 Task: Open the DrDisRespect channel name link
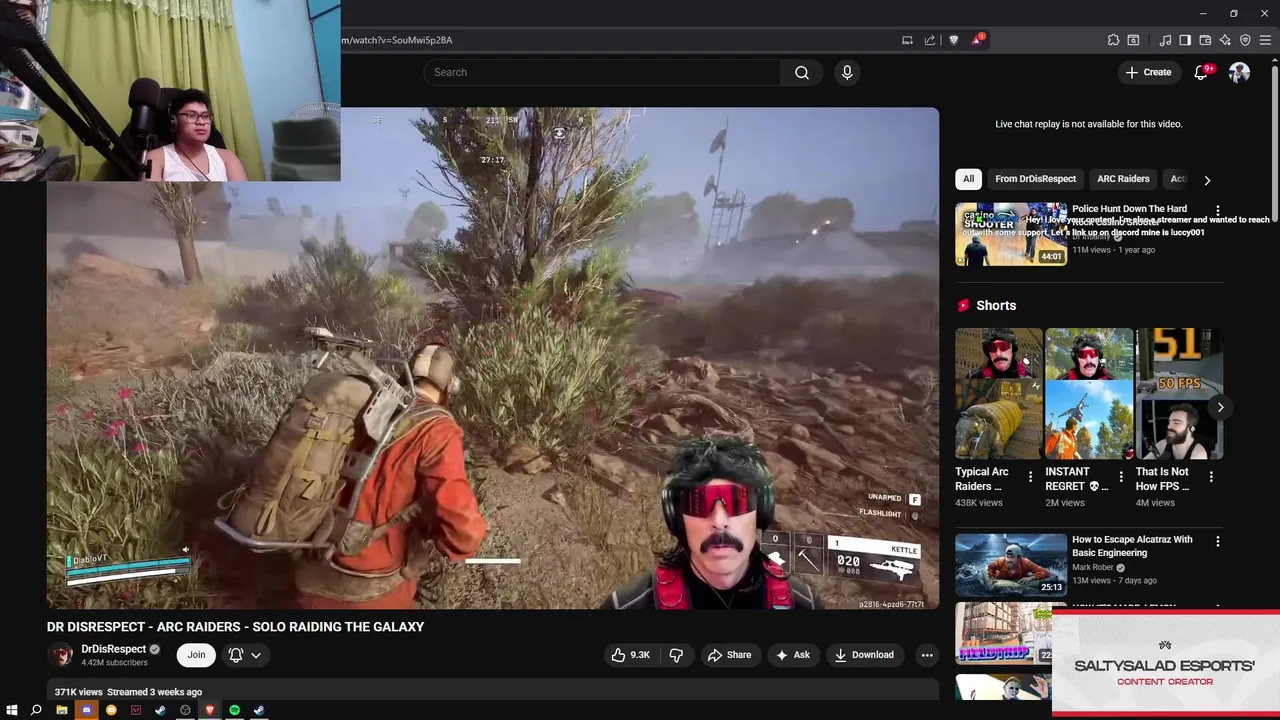pyautogui.click(x=113, y=649)
